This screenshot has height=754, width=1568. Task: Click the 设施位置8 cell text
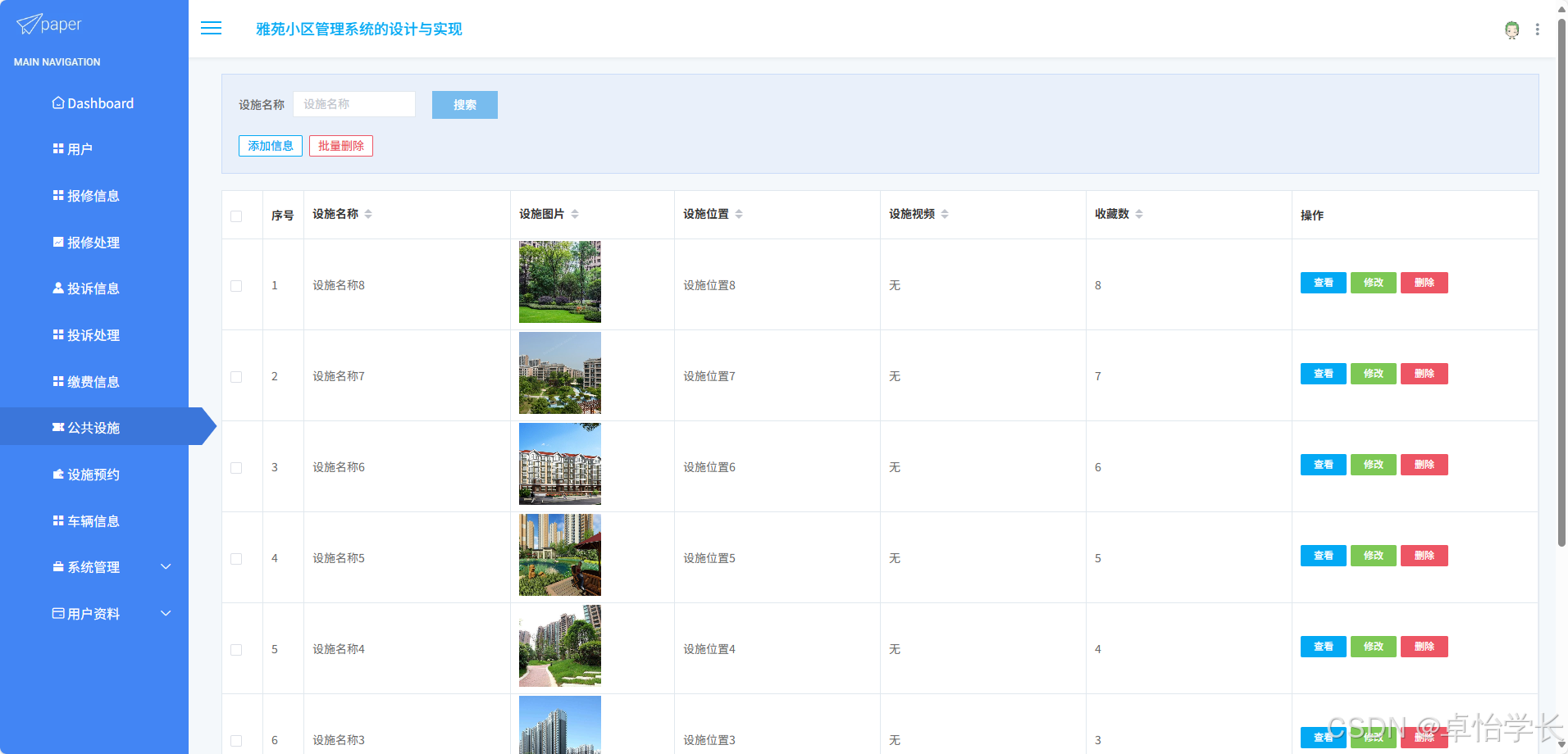[709, 285]
